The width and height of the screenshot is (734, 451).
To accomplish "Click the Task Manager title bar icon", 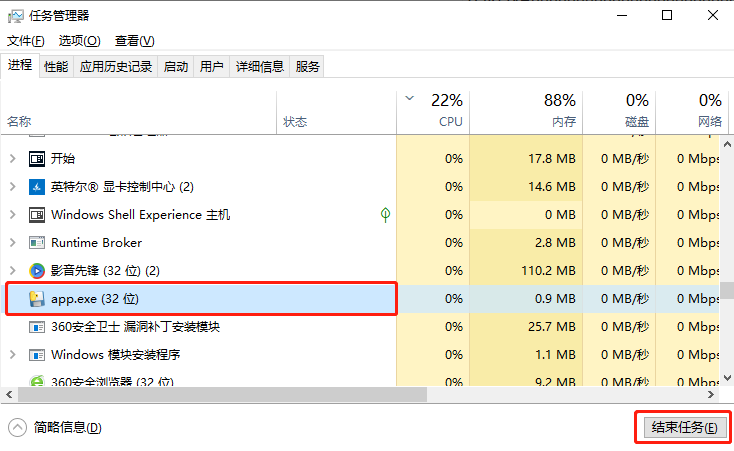I will [x=16, y=15].
